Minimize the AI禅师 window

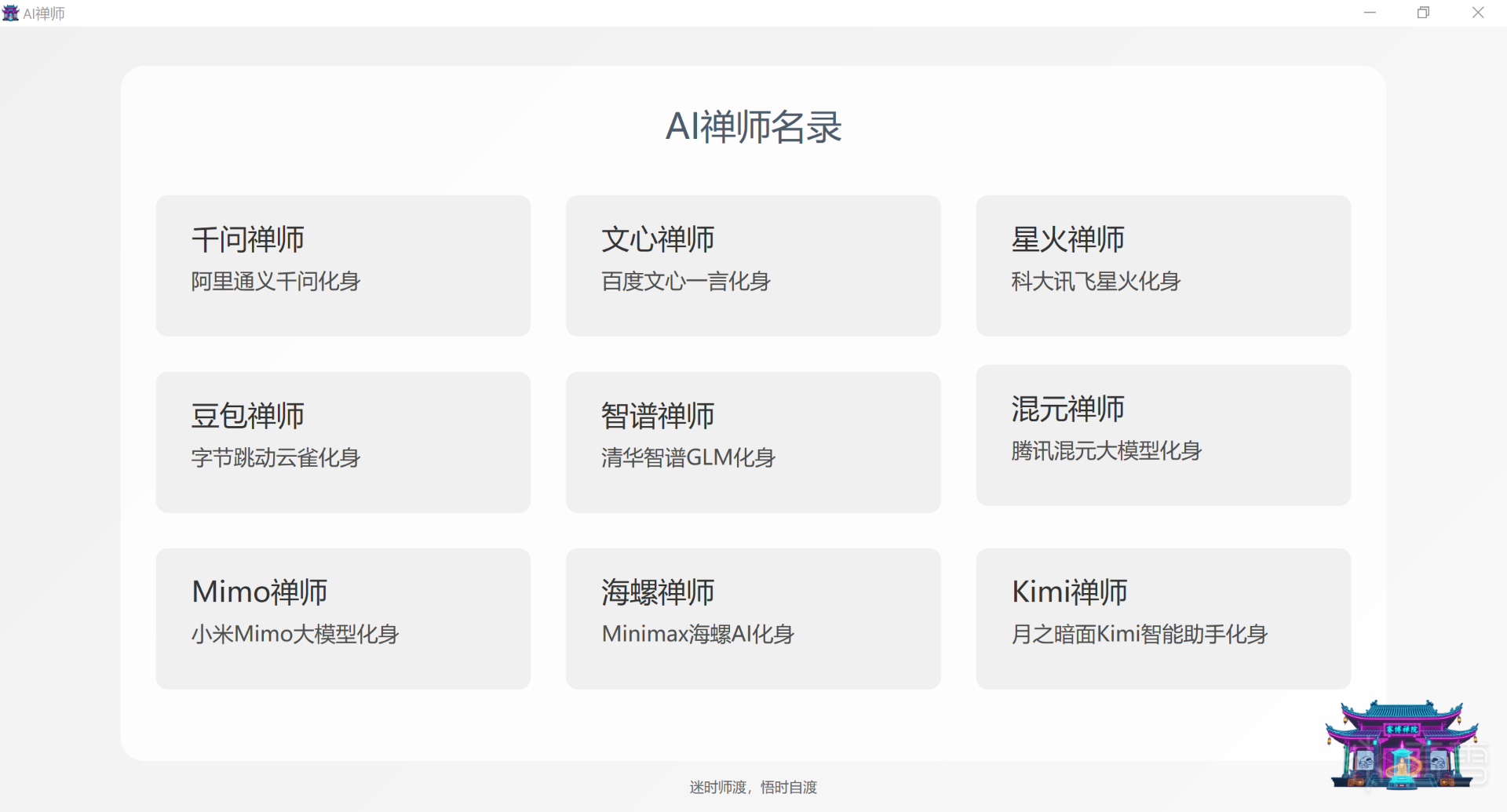coord(1370,13)
